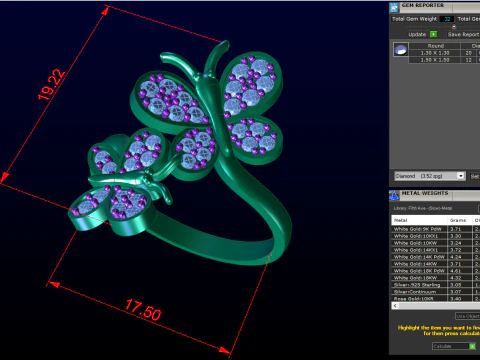Click the green Calculate arrow icon
480x360 pixels.
click(x=472, y=347)
